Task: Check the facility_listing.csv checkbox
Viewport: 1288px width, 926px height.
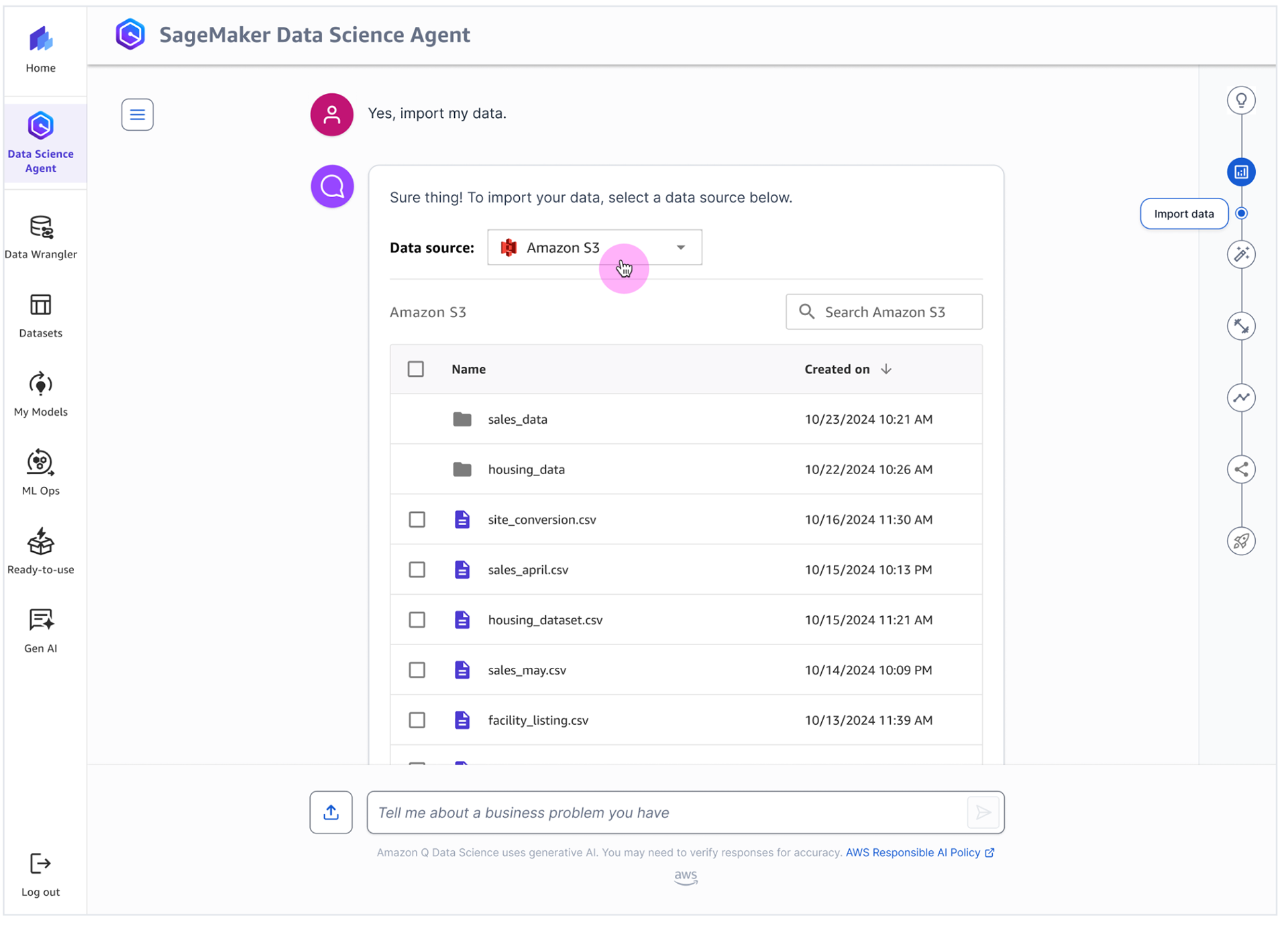Action: [417, 720]
